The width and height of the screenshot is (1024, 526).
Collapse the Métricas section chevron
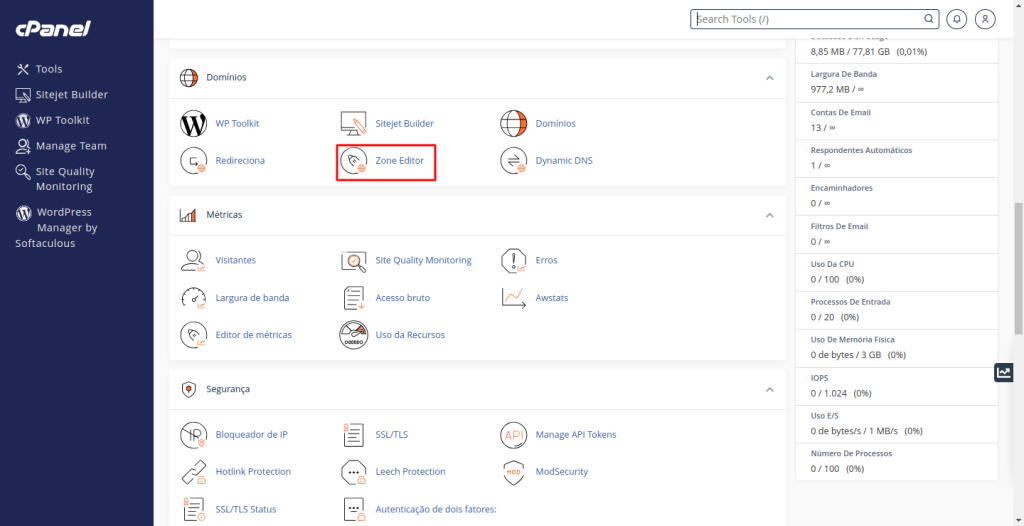tap(769, 215)
